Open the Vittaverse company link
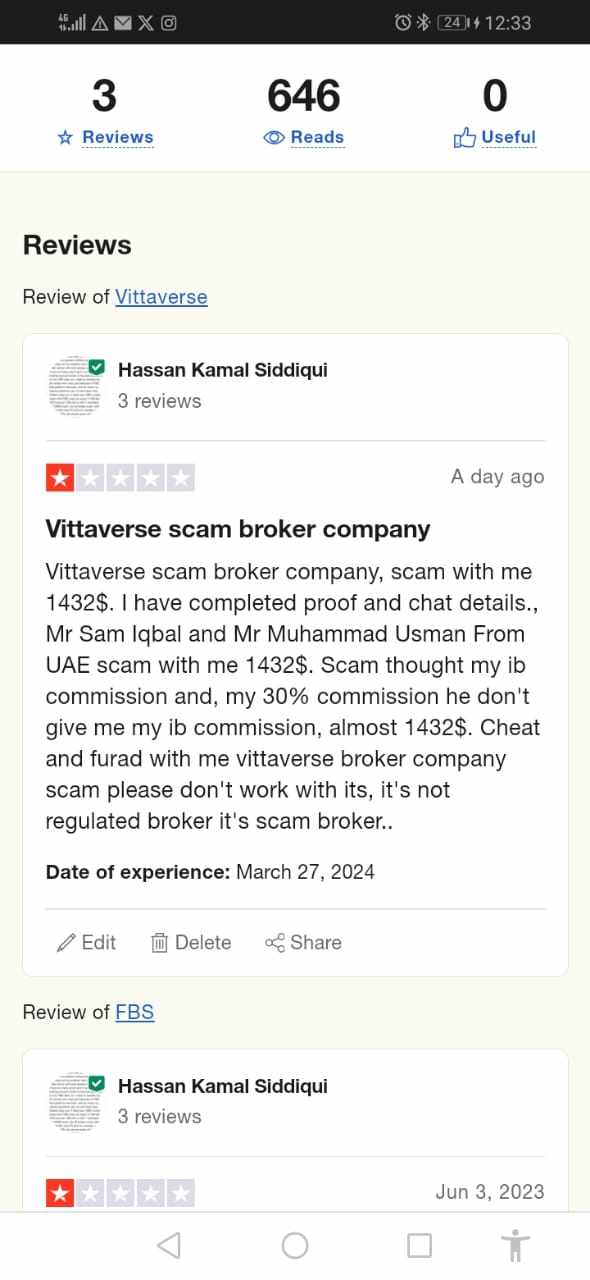Screen dimensions: 590x1280 (x=161, y=297)
